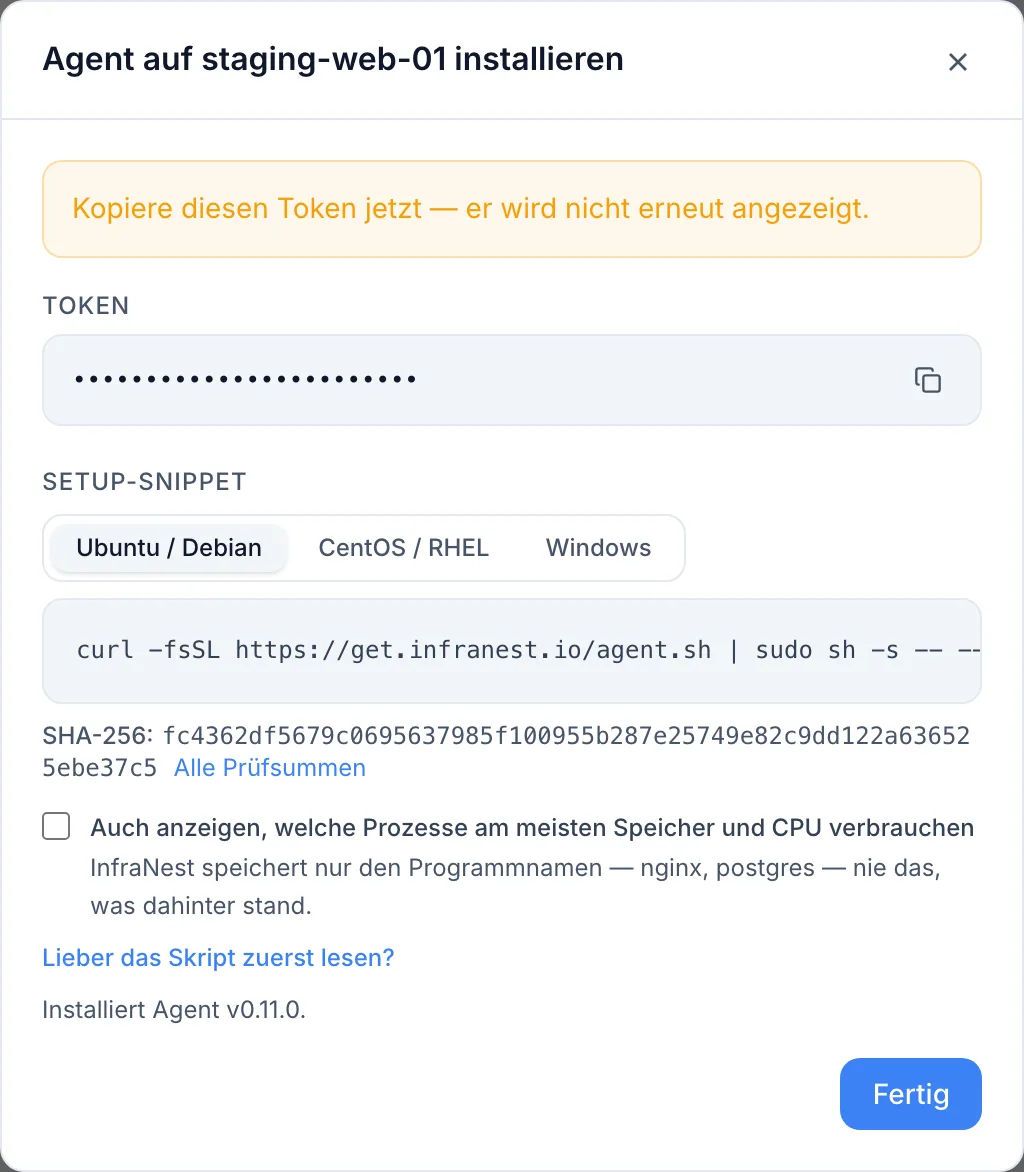The width and height of the screenshot is (1024, 1172).
Task: Switch to the CentOS / RHEL tab
Action: click(x=404, y=547)
